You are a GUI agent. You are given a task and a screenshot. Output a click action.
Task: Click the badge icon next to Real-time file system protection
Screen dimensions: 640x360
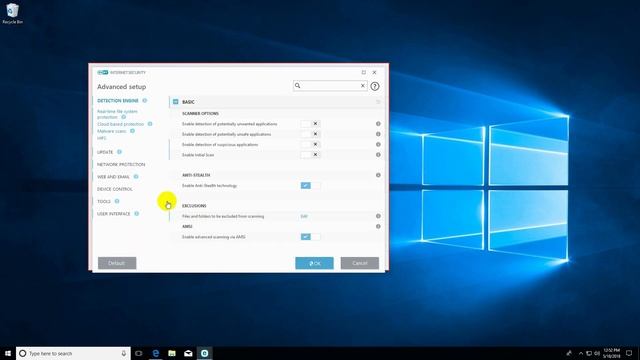[124, 117]
